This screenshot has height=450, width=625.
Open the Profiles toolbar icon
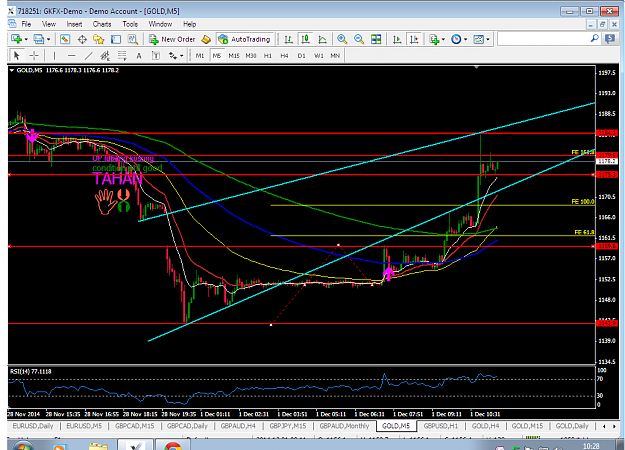click(x=39, y=39)
